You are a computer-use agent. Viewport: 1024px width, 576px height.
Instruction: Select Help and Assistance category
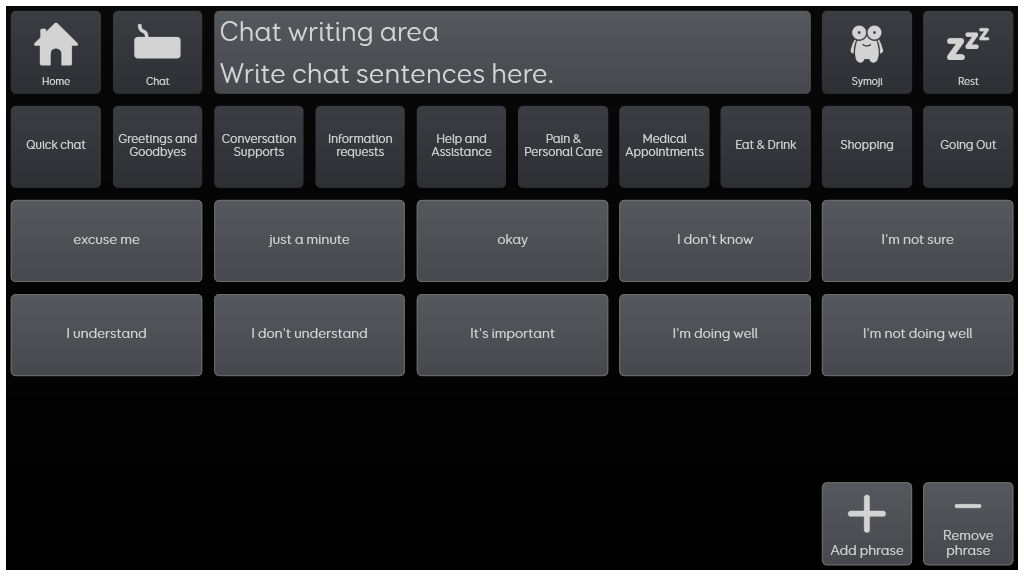(x=462, y=146)
